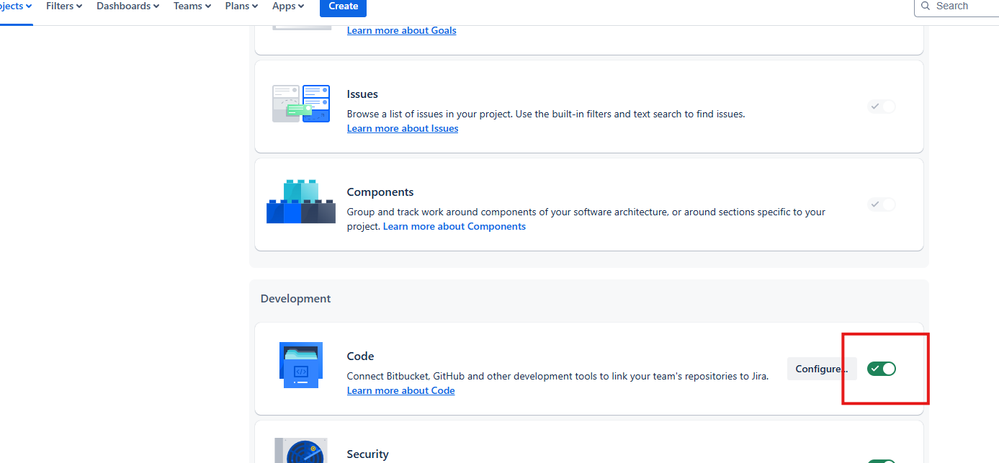This screenshot has width=999, height=463.
Task: Click the Issues feature illustration icon
Action: coord(301,103)
